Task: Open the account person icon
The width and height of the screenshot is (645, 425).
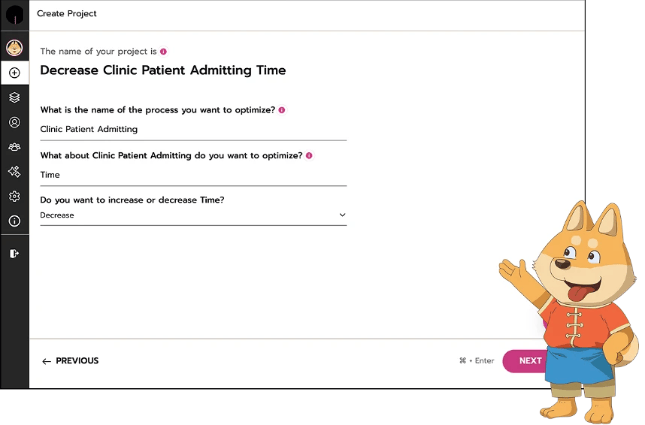Action: point(14,123)
